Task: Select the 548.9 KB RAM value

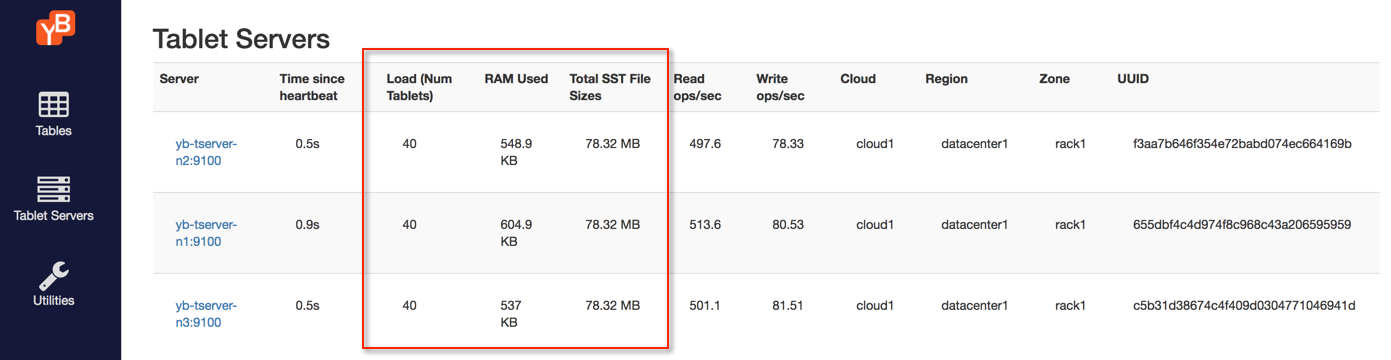Action: 516,152
